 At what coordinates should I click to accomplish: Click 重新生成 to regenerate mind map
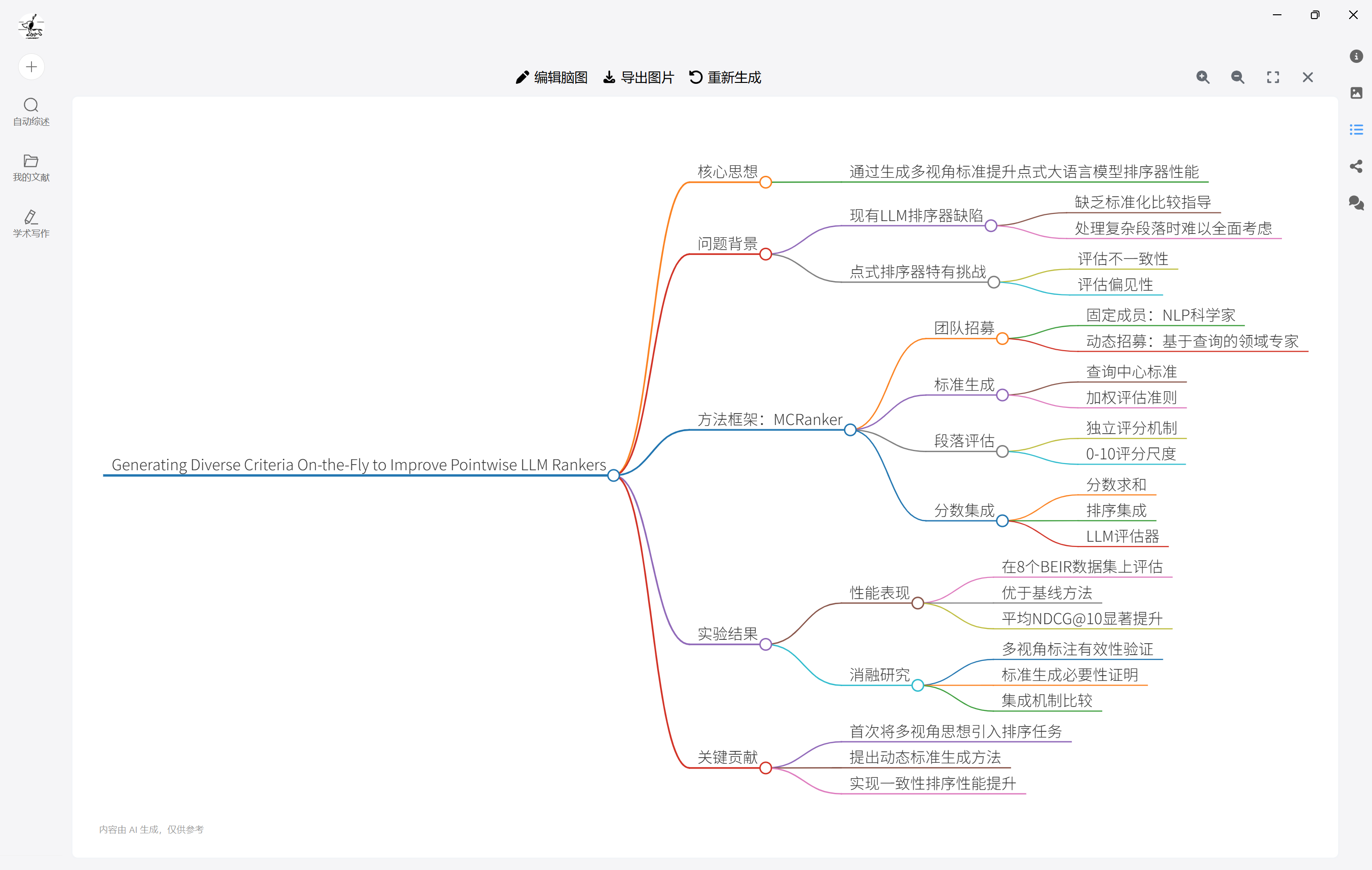725,78
